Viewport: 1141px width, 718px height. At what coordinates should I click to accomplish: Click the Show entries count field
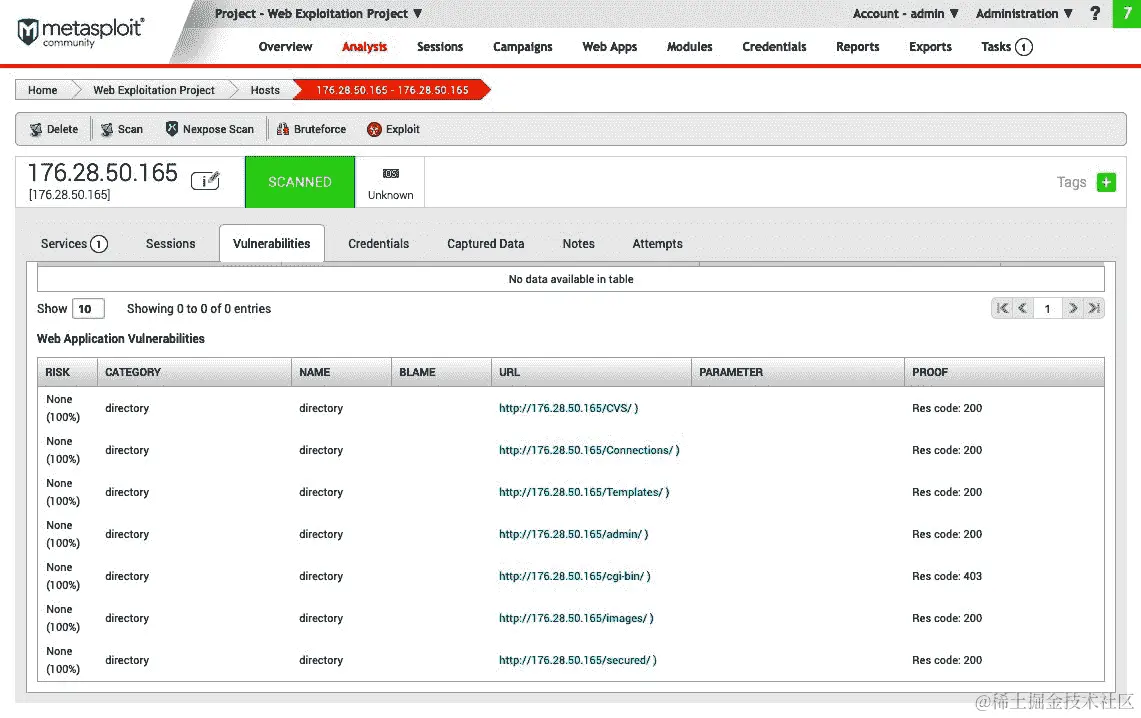(88, 309)
